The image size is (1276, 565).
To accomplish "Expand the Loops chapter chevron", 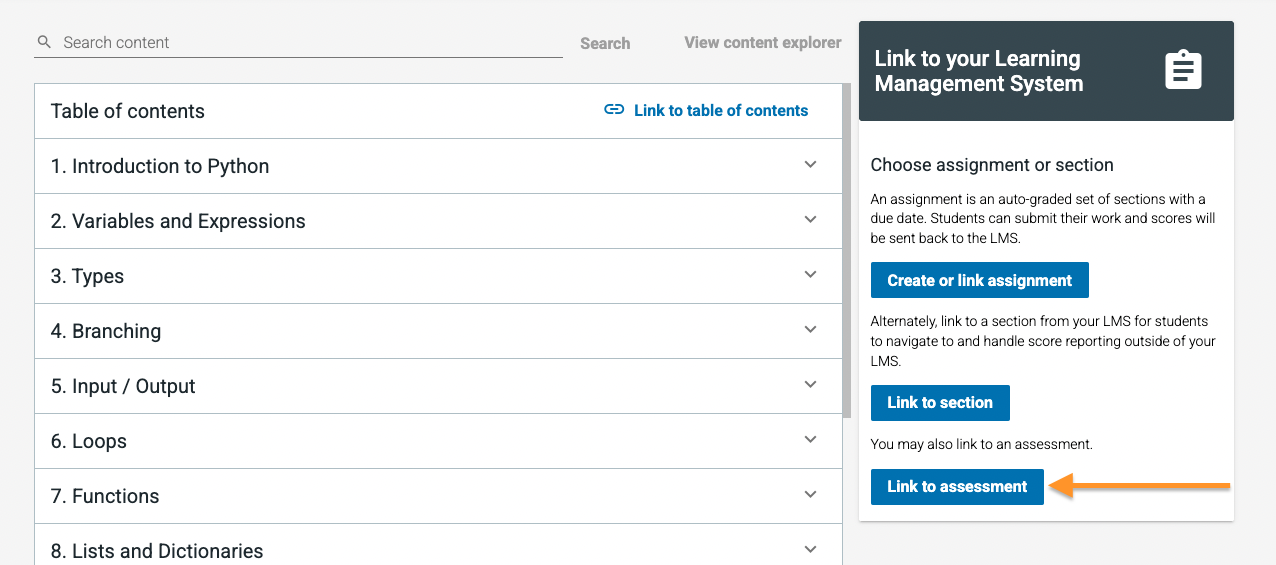I will (811, 439).
